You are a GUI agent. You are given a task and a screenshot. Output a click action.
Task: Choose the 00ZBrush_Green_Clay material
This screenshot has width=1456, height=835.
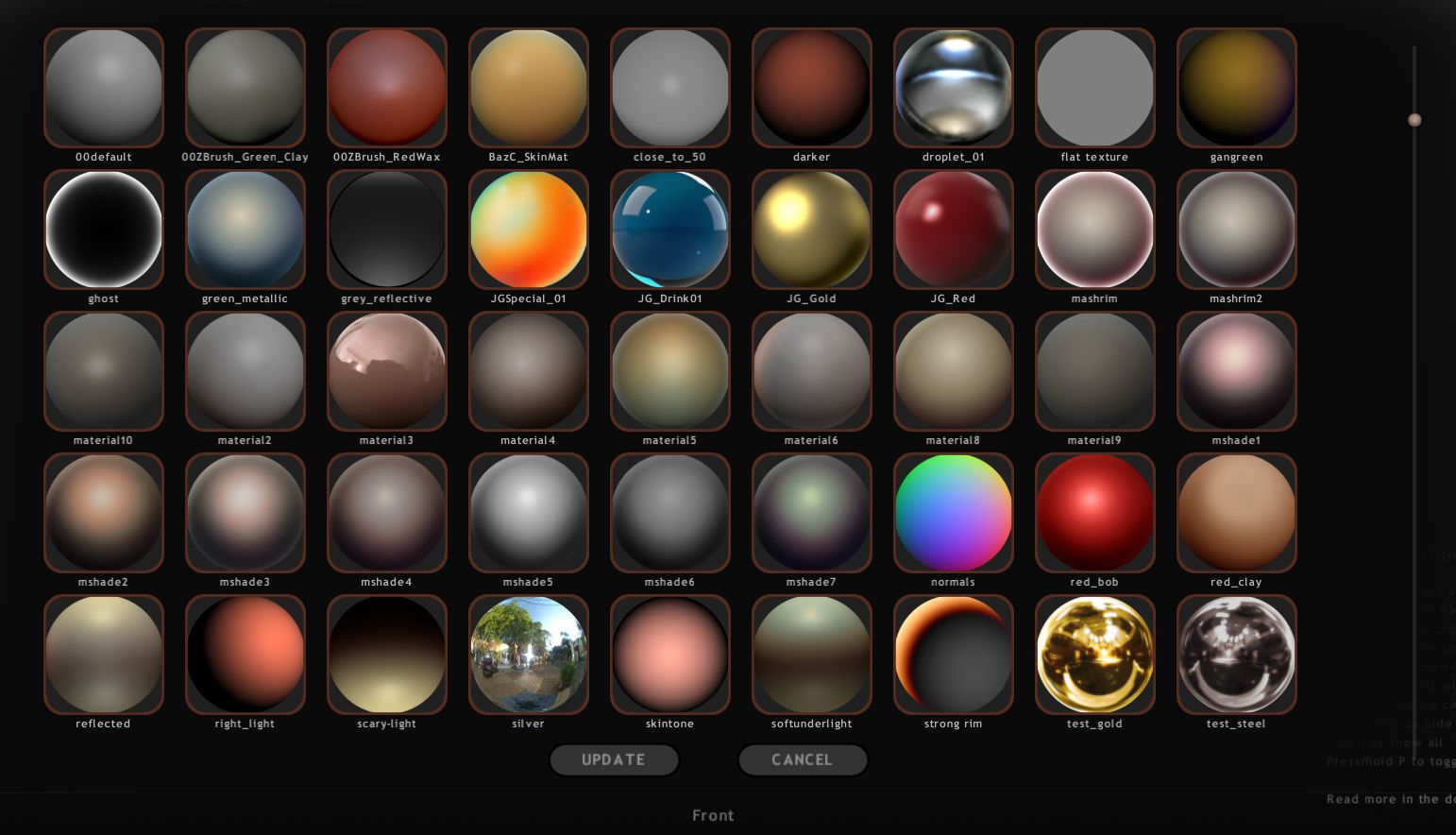245,88
